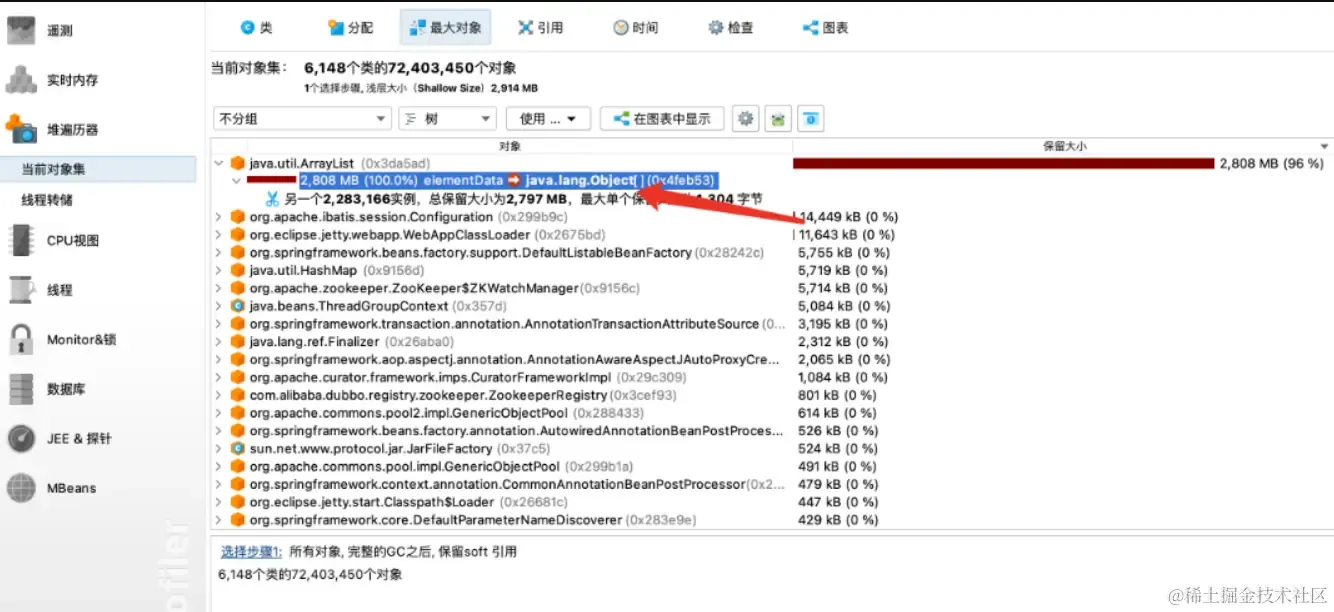Open the CPU视图 section in sidebar

tap(53, 240)
